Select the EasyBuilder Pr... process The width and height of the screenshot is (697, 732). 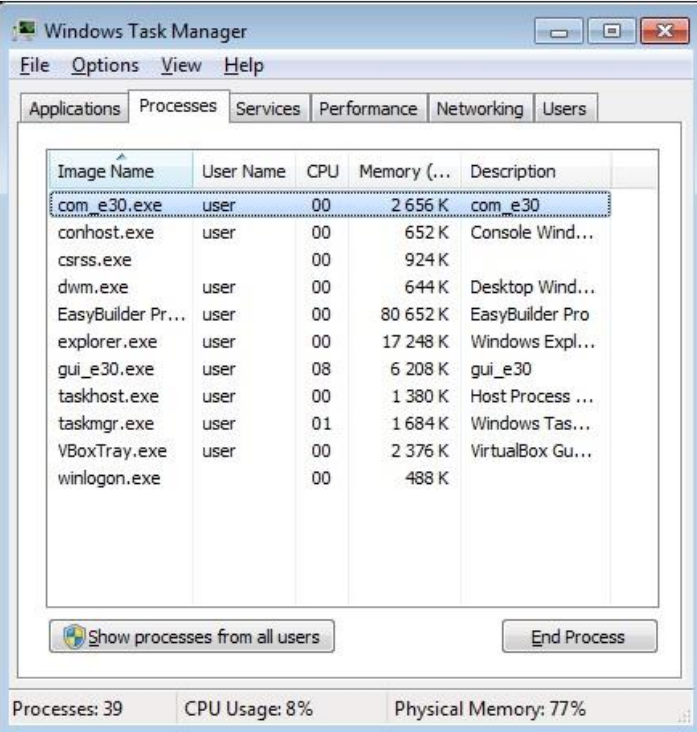click(330, 314)
